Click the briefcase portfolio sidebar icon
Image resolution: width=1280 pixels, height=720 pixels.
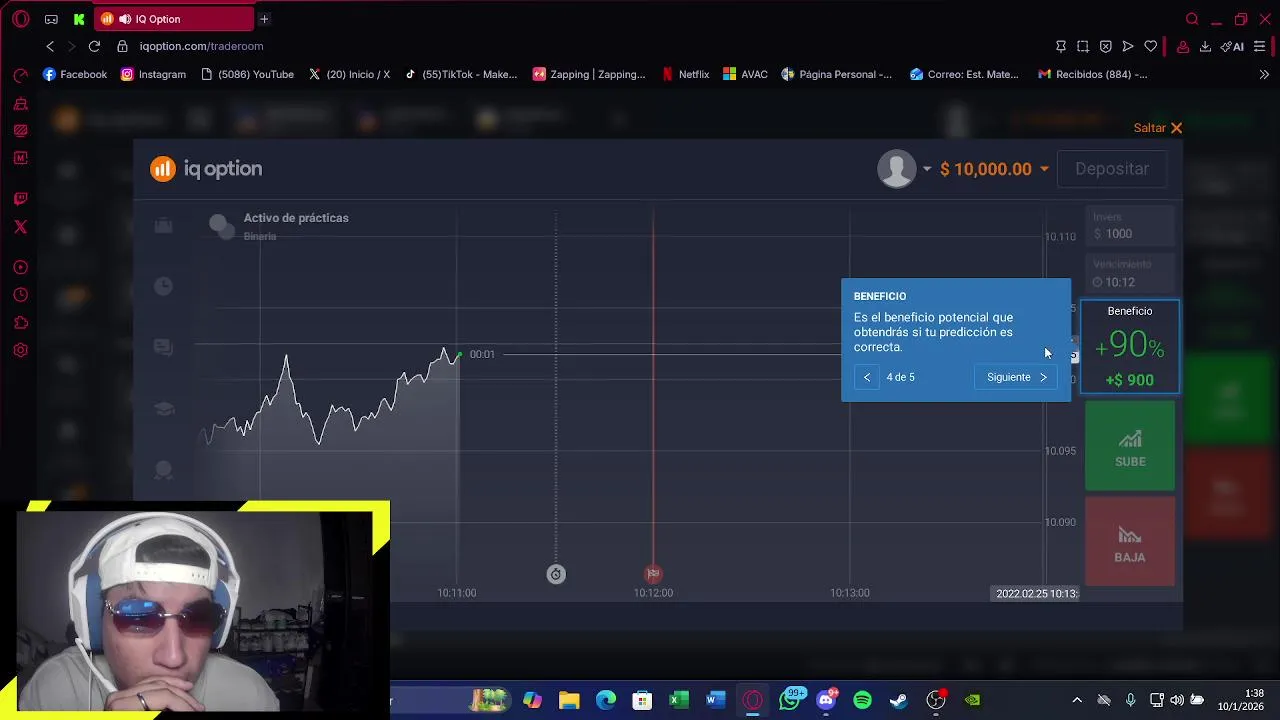(x=163, y=226)
